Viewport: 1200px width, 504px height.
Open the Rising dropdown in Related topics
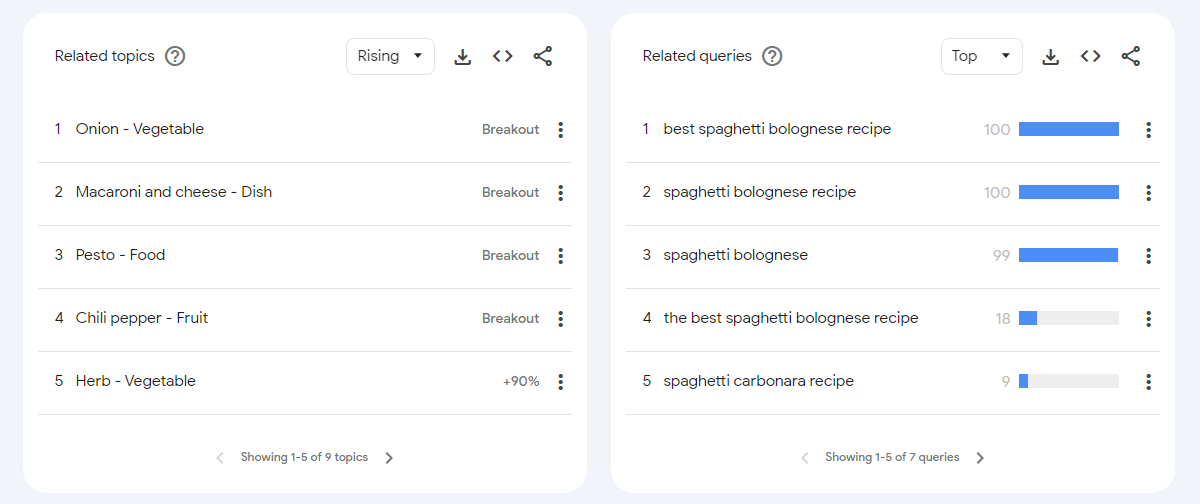click(390, 56)
